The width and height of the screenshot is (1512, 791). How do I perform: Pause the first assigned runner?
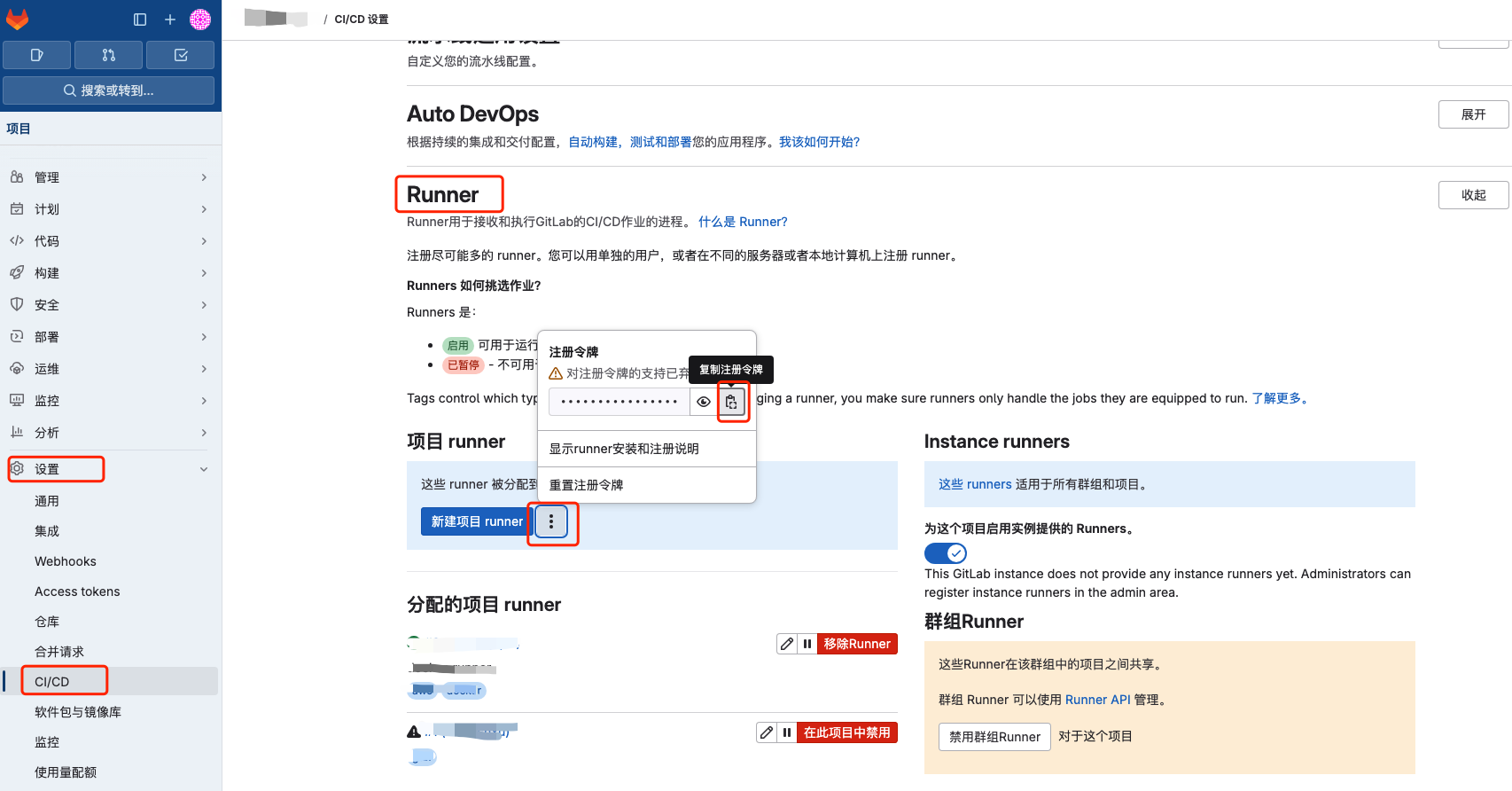tap(807, 644)
